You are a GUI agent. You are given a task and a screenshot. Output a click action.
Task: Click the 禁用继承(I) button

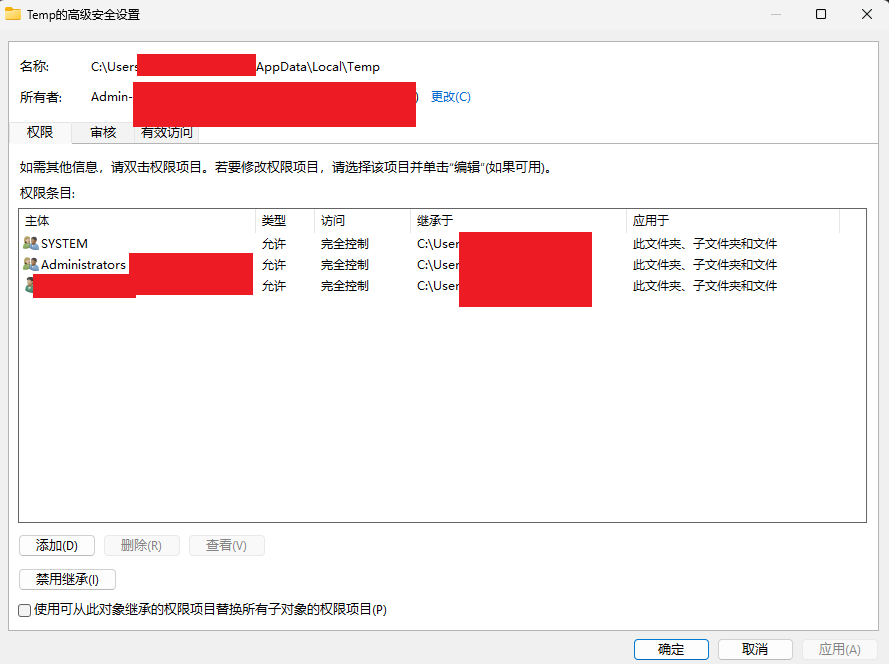pos(67,580)
